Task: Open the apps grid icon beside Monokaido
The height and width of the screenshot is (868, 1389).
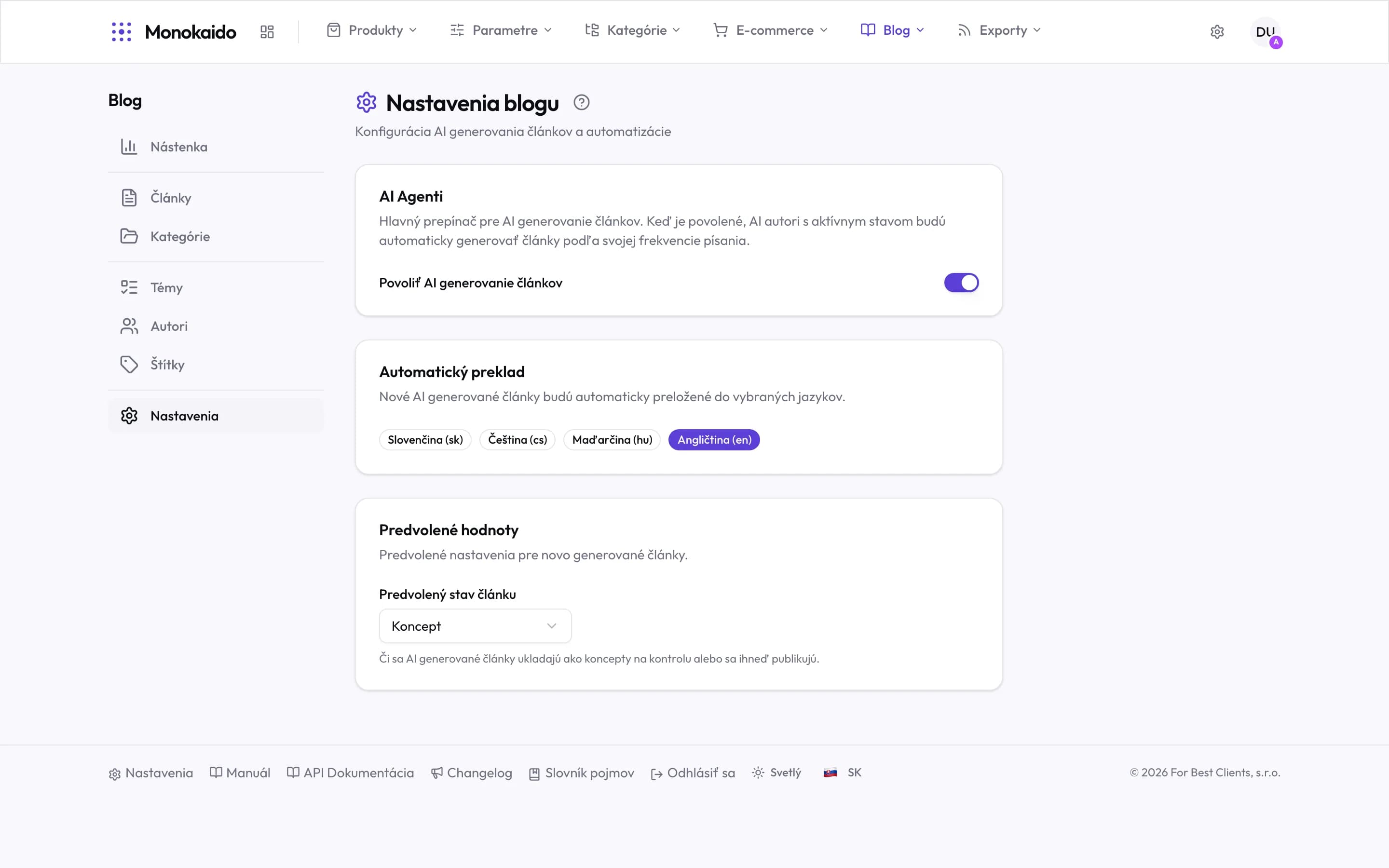Action: tap(267, 31)
